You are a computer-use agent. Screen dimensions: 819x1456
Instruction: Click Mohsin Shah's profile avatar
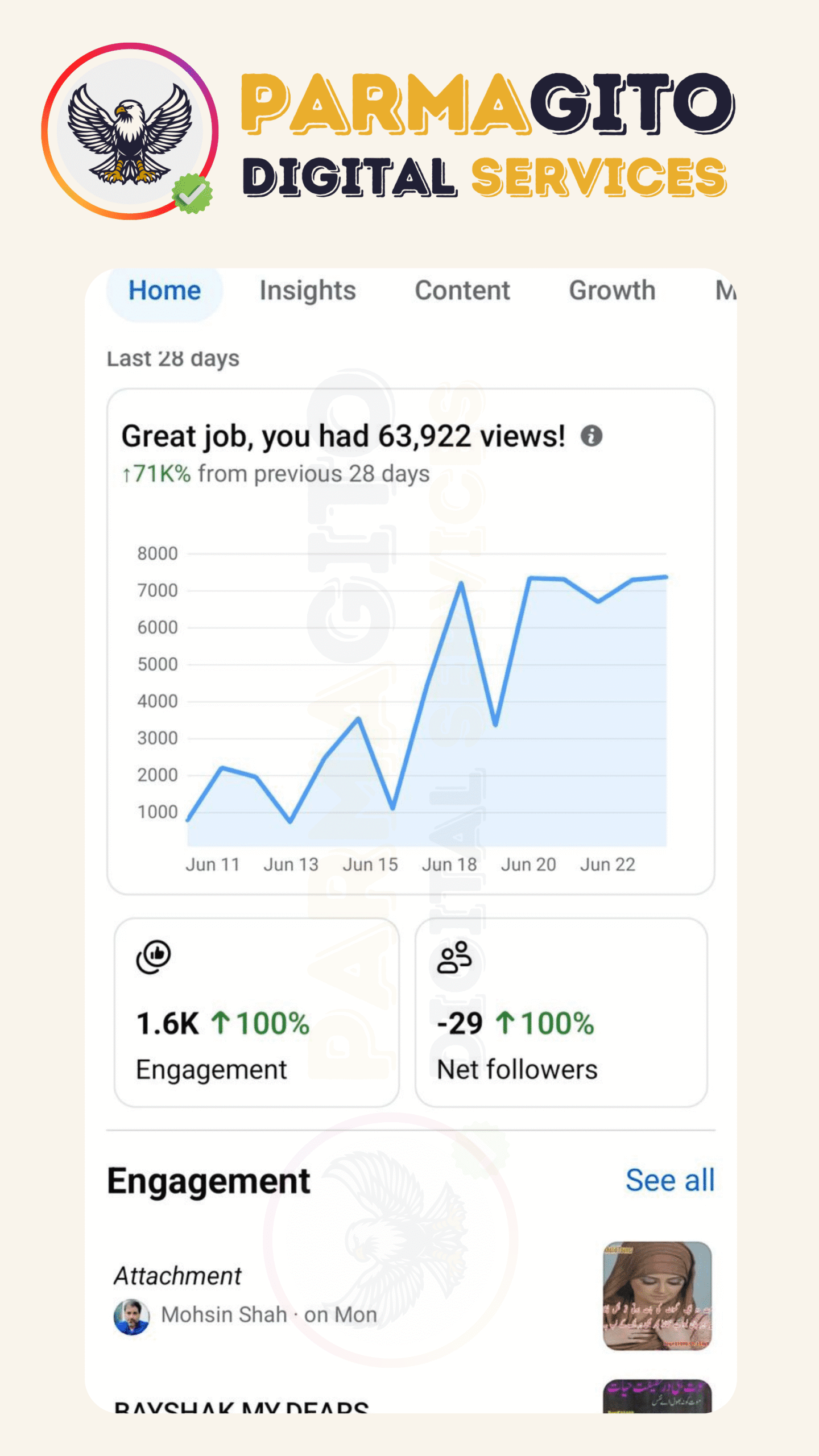[x=131, y=1316]
